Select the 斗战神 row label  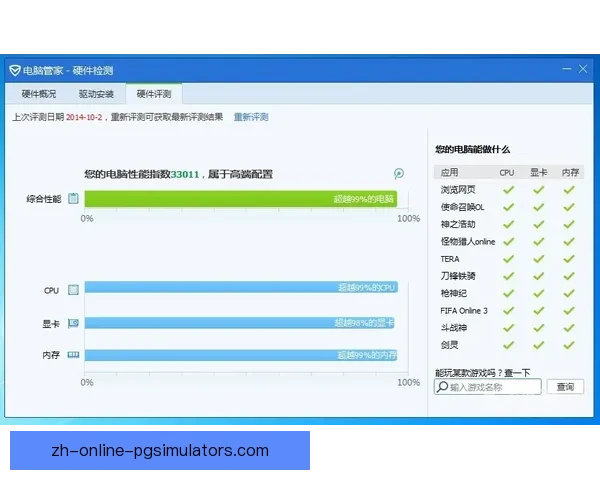[x=453, y=328]
